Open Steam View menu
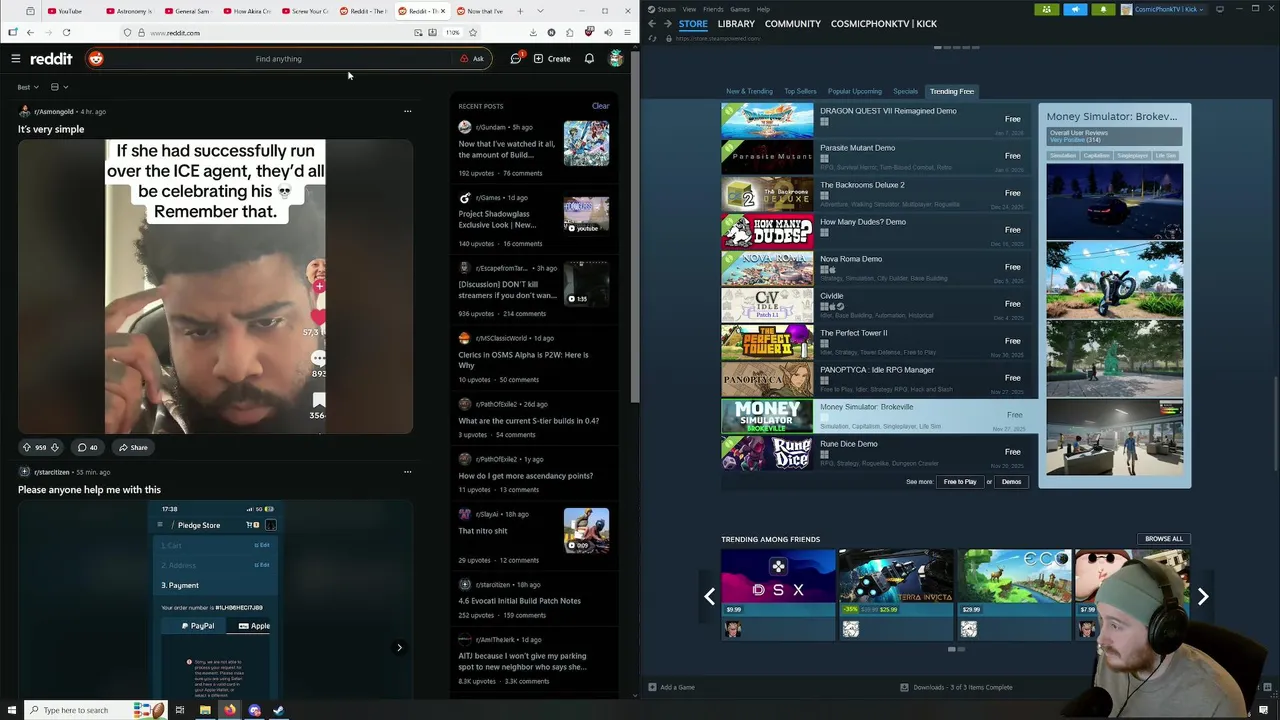1280x720 pixels. (689, 9)
